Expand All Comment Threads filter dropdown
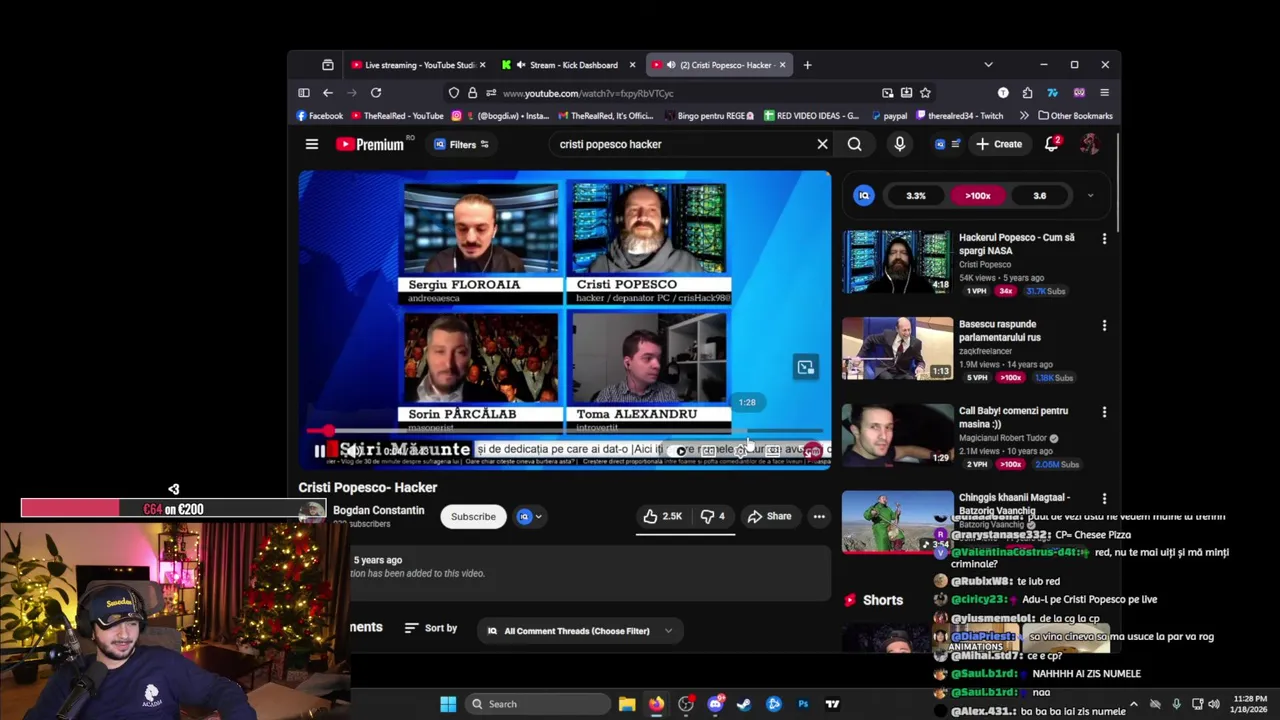The height and width of the screenshot is (720, 1280). click(x=580, y=631)
